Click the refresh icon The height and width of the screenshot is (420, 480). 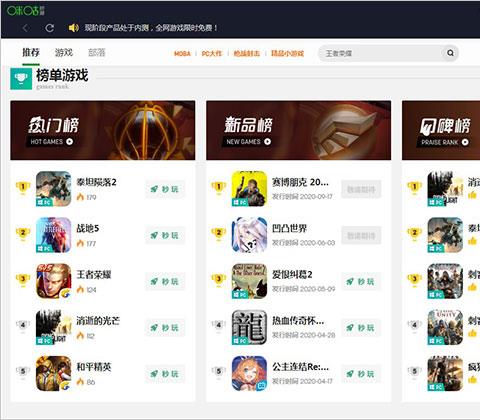pyautogui.click(x=50, y=28)
